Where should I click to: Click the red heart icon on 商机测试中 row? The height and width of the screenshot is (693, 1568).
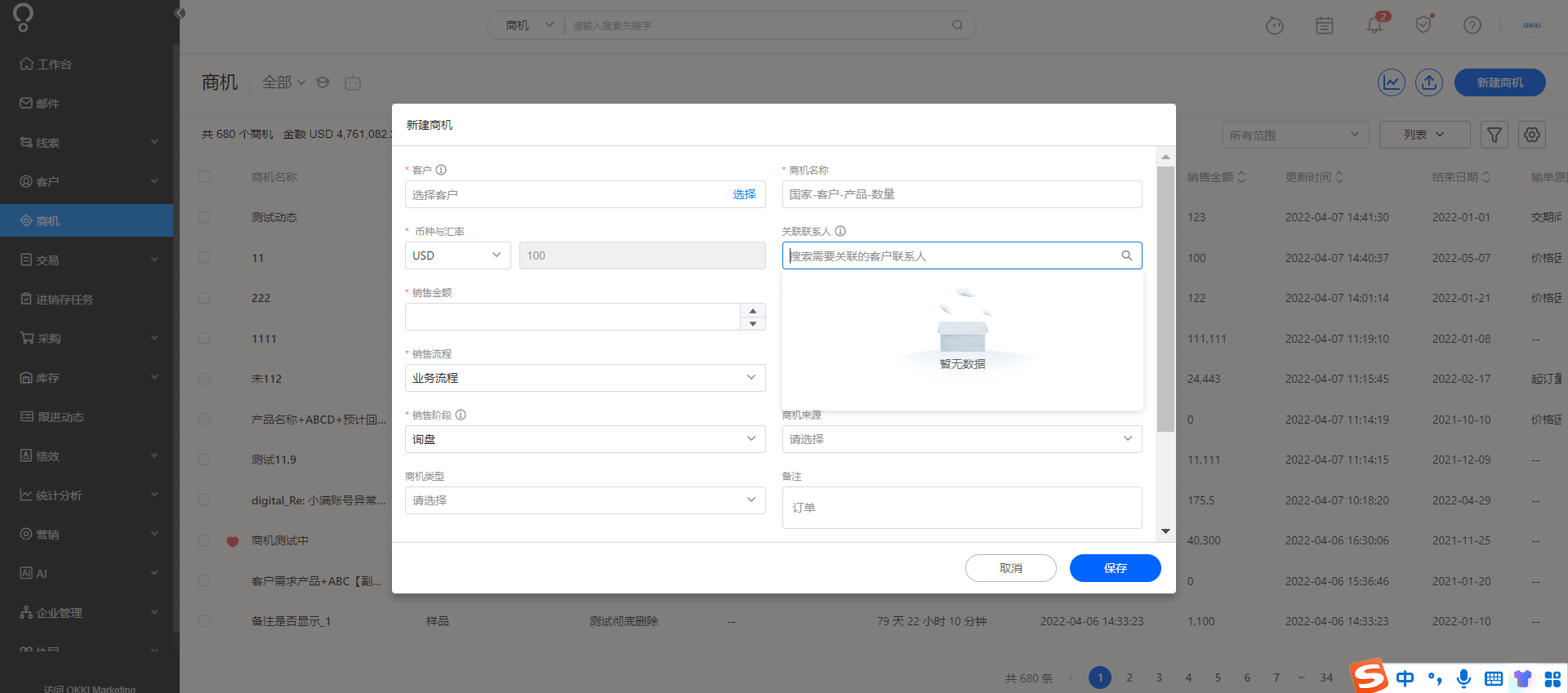[x=233, y=541]
